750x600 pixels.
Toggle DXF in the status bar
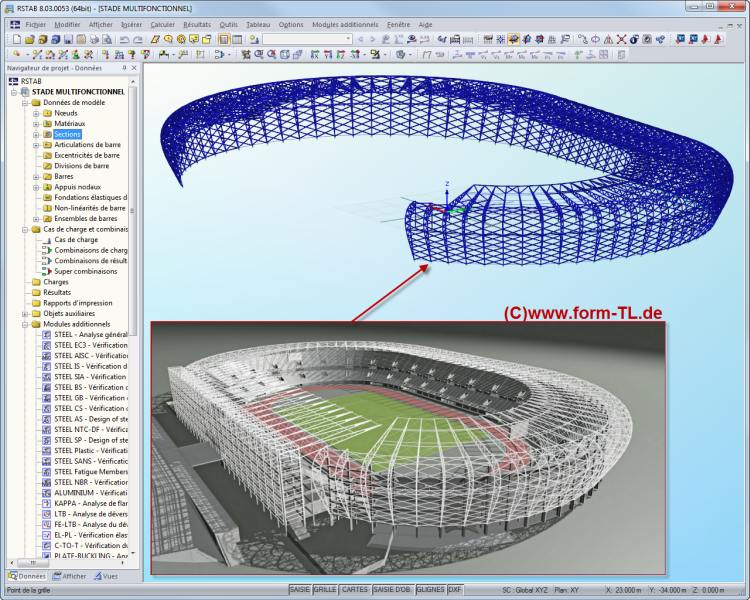pos(455,589)
